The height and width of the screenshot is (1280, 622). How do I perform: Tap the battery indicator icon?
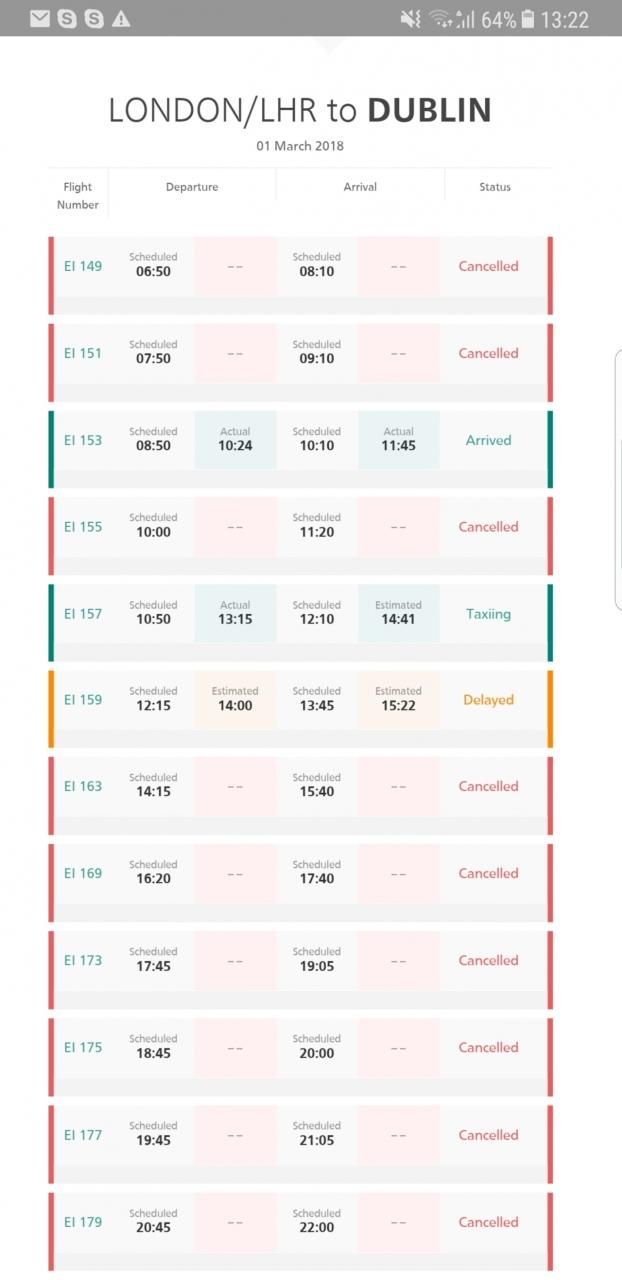coord(529,19)
